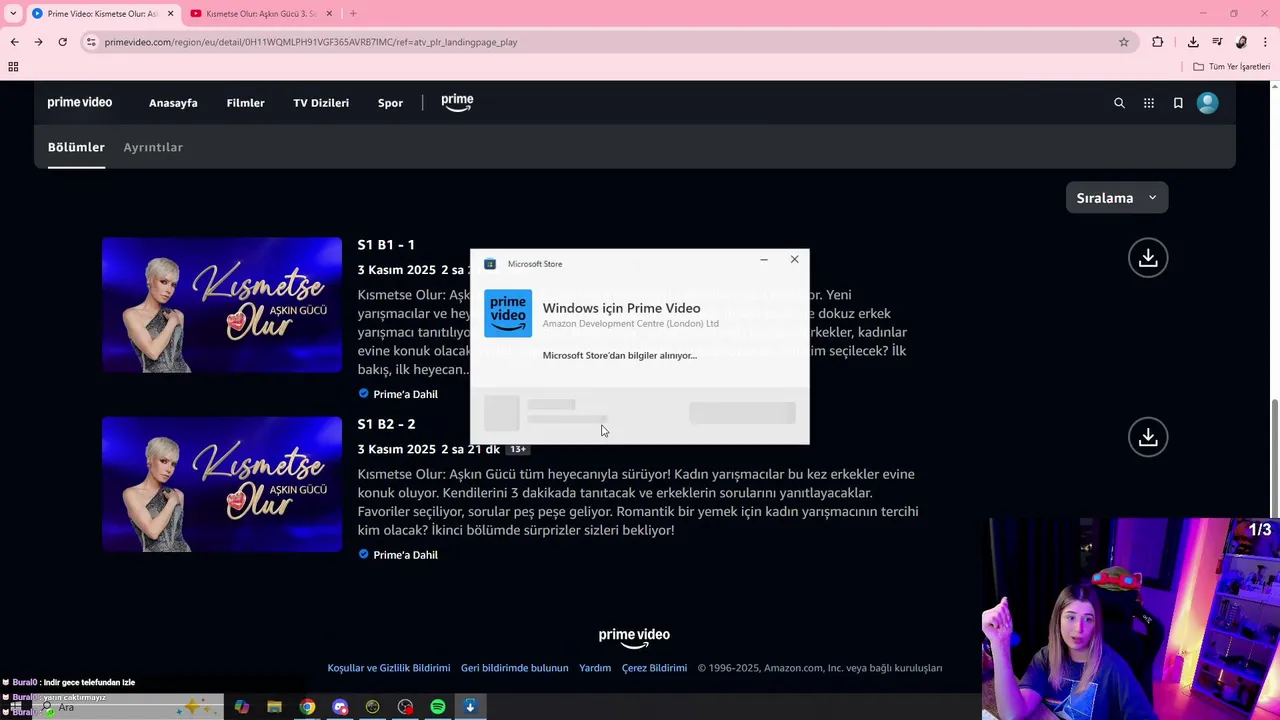The height and width of the screenshot is (720, 1280).
Task: Open the Chrome three-dot menu
Action: click(1266, 42)
